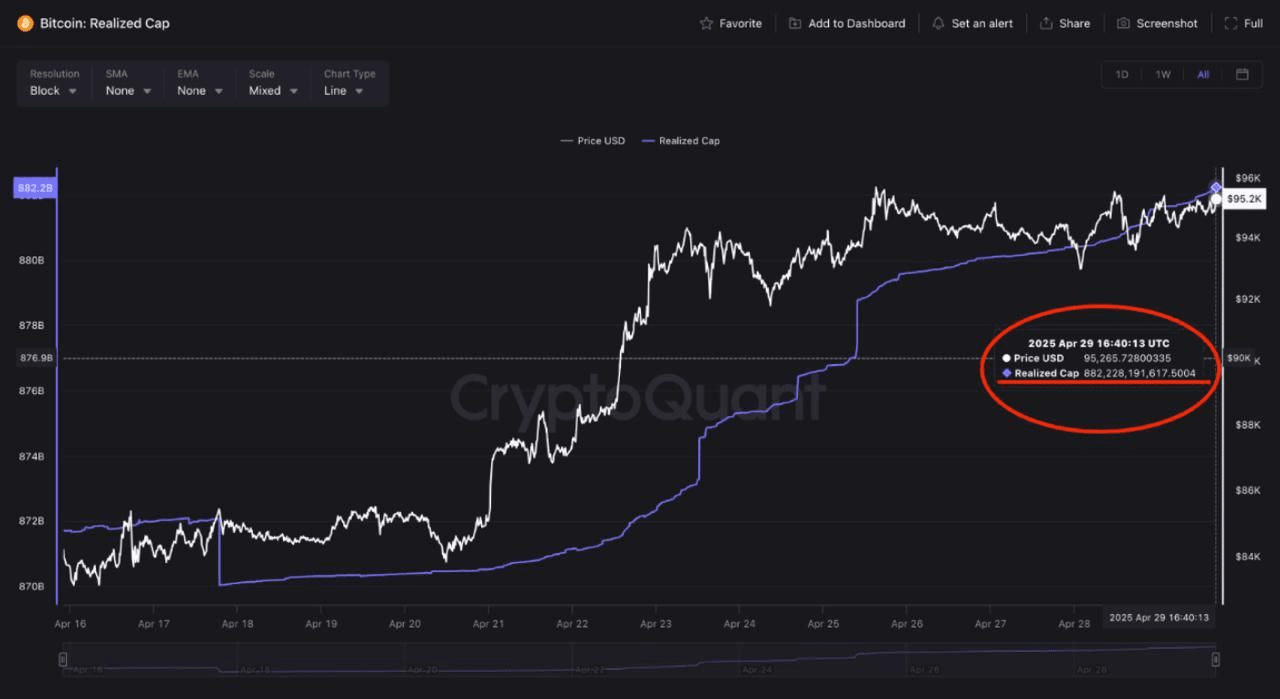The height and width of the screenshot is (699, 1280).
Task: Open Full screen view icon
Action: click(1230, 23)
